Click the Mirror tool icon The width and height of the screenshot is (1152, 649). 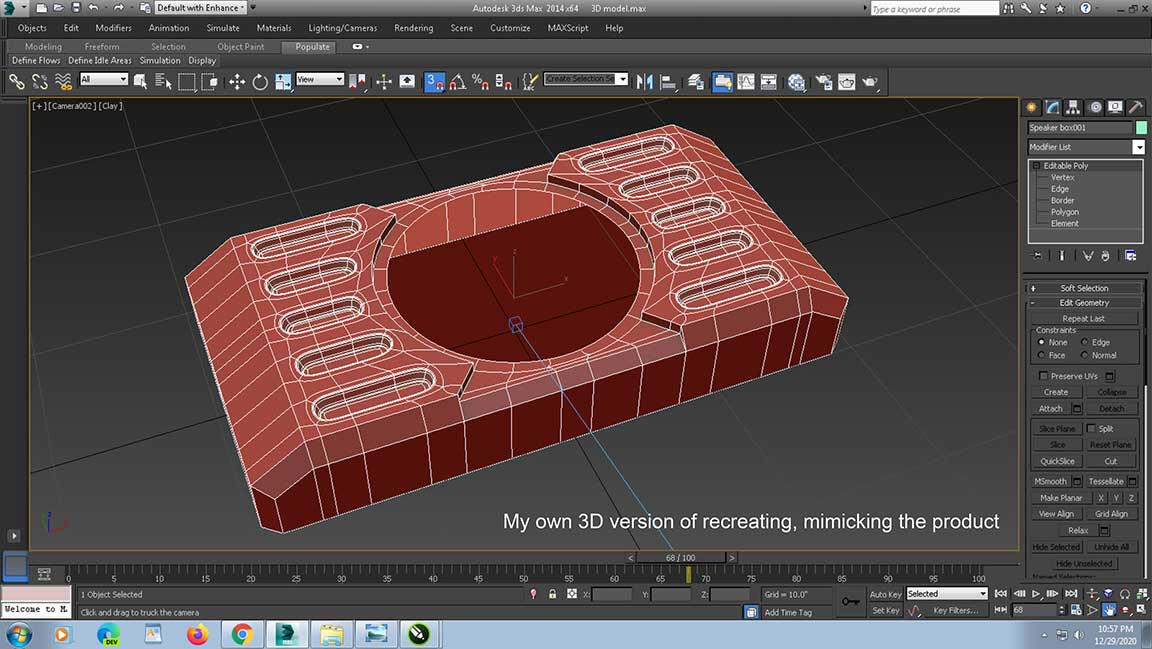(x=645, y=82)
